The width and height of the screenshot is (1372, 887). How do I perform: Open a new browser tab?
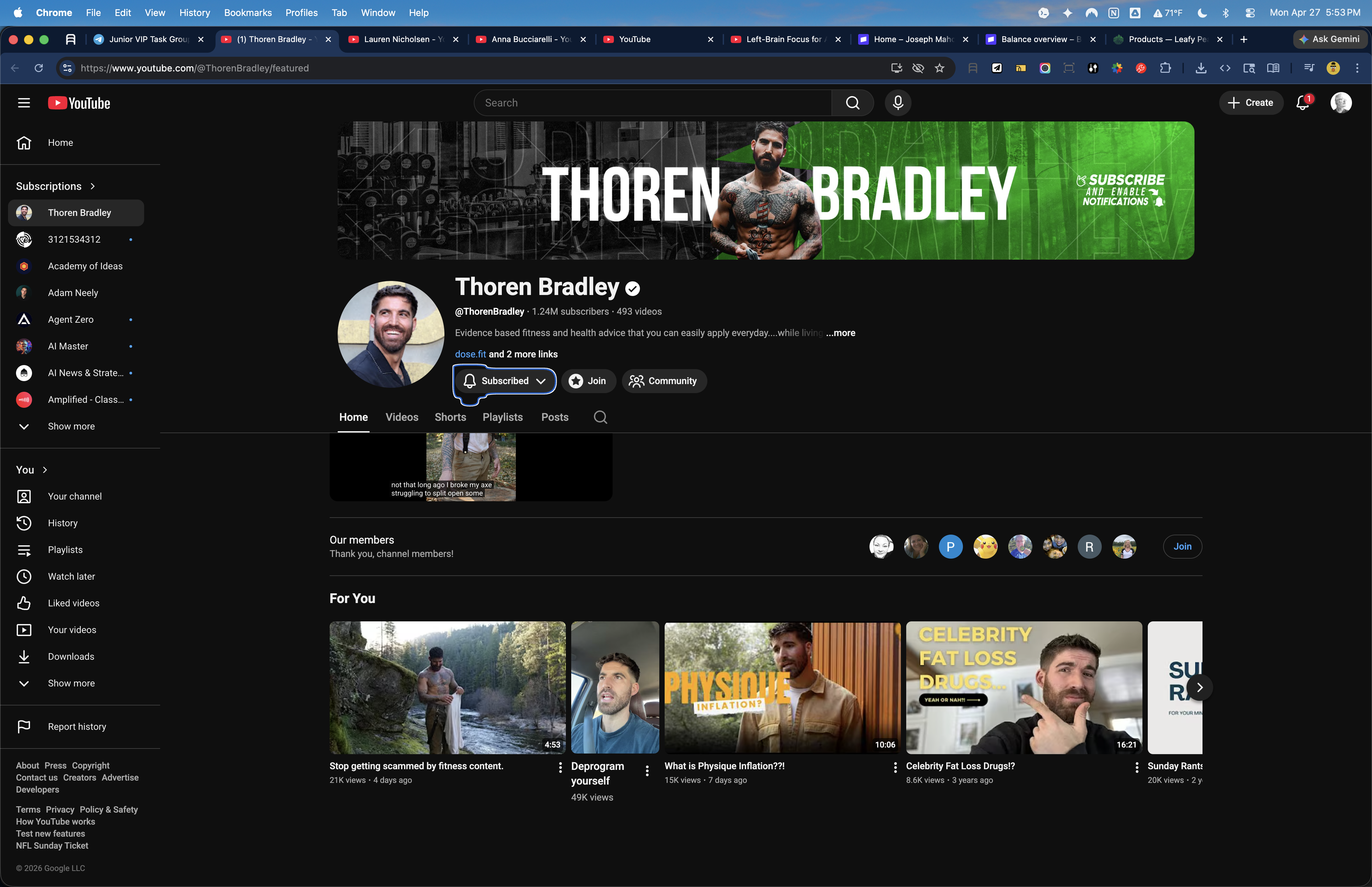(1244, 39)
